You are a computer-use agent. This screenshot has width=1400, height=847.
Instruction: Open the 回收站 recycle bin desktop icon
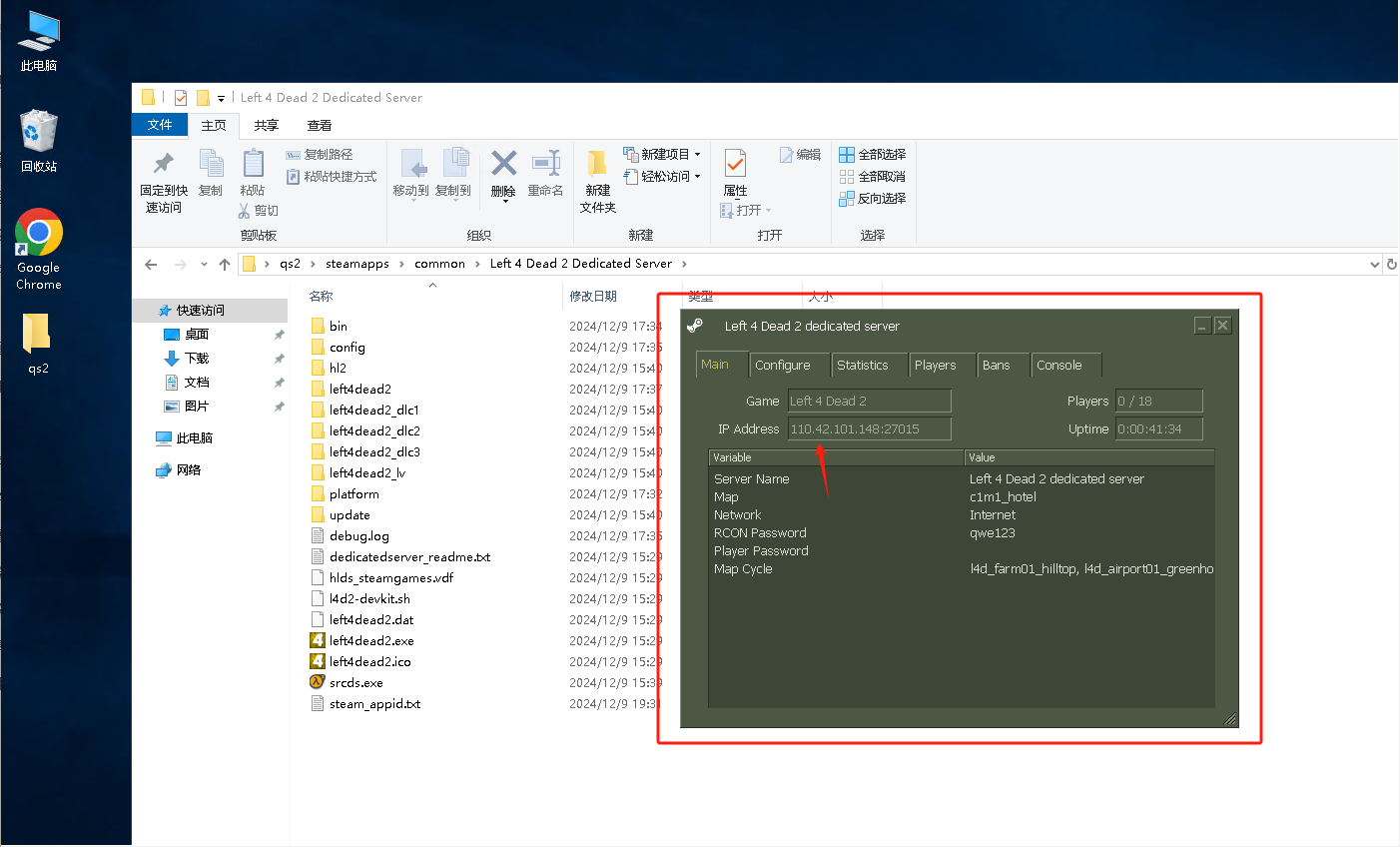(x=39, y=141)
